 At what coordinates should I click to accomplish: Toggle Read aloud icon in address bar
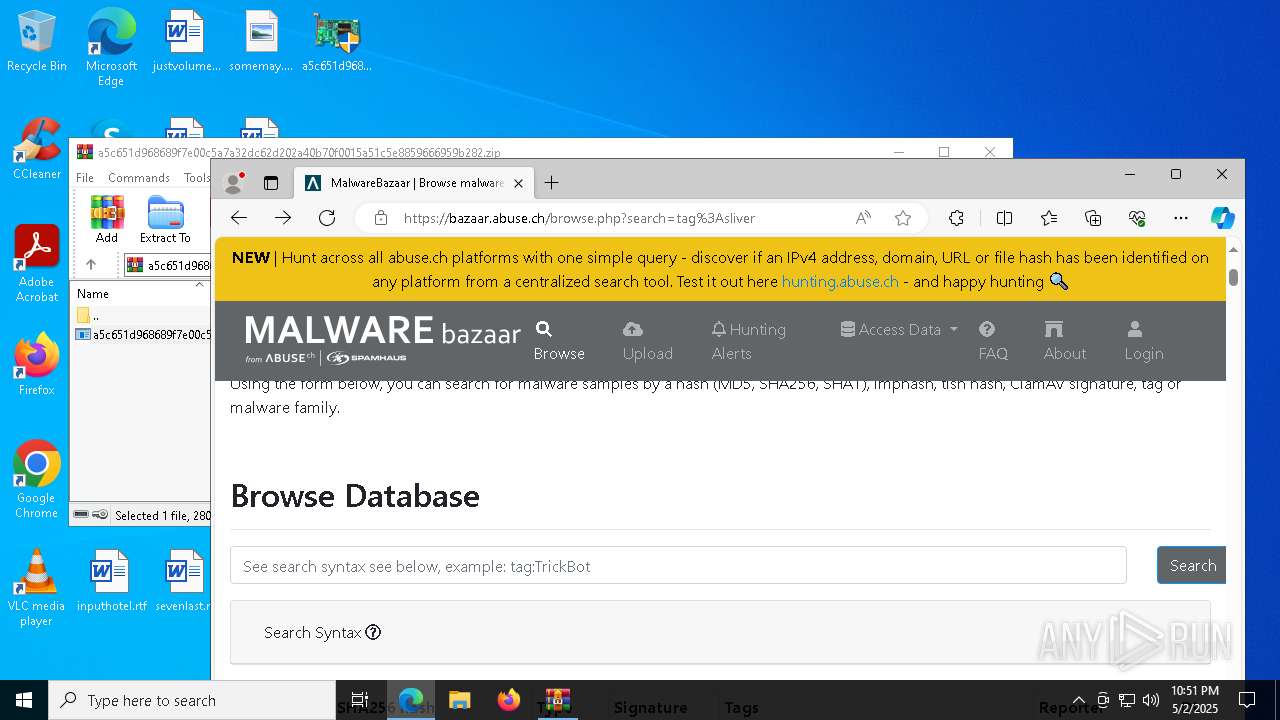(862, 218)
